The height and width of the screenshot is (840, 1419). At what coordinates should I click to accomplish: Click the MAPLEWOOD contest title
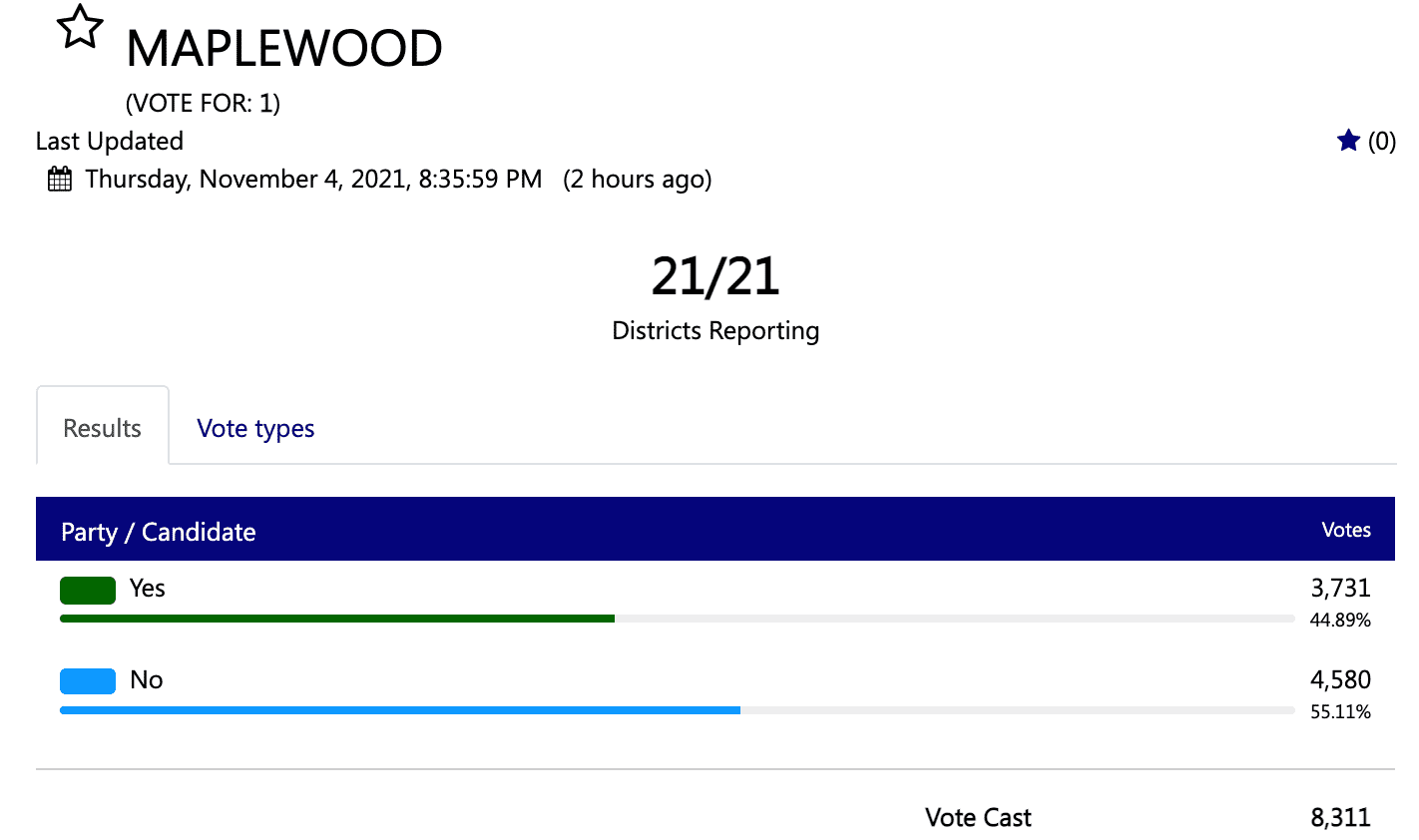click(x=284, y=48)
